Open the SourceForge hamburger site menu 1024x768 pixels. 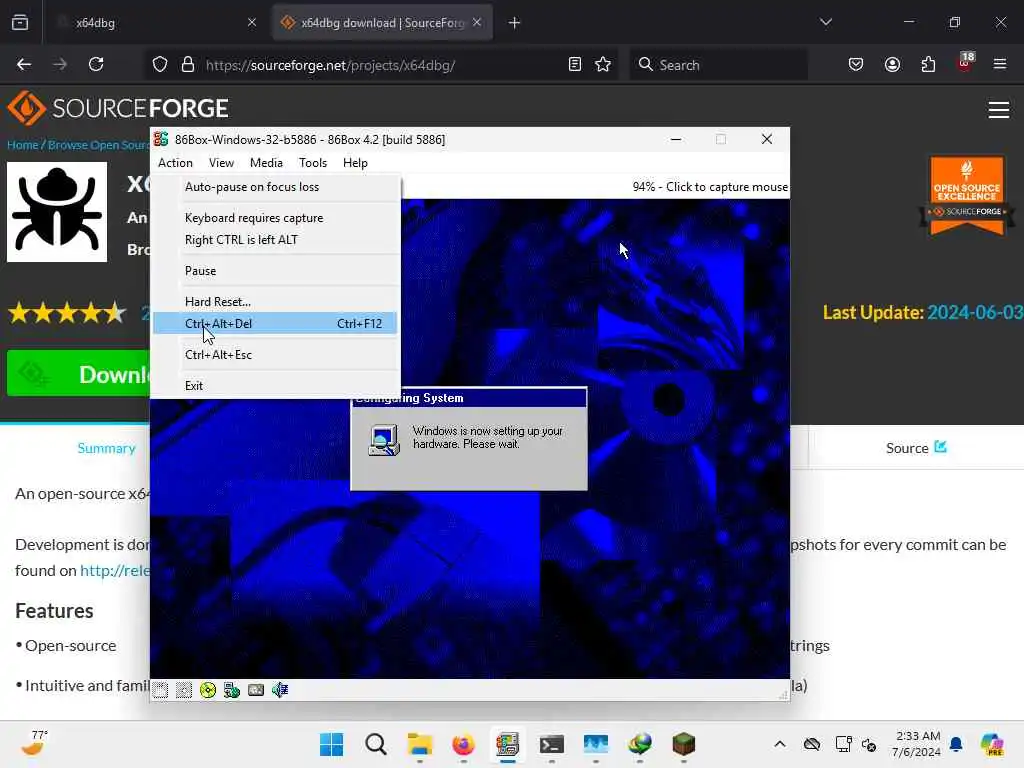[x=999, y=110]
